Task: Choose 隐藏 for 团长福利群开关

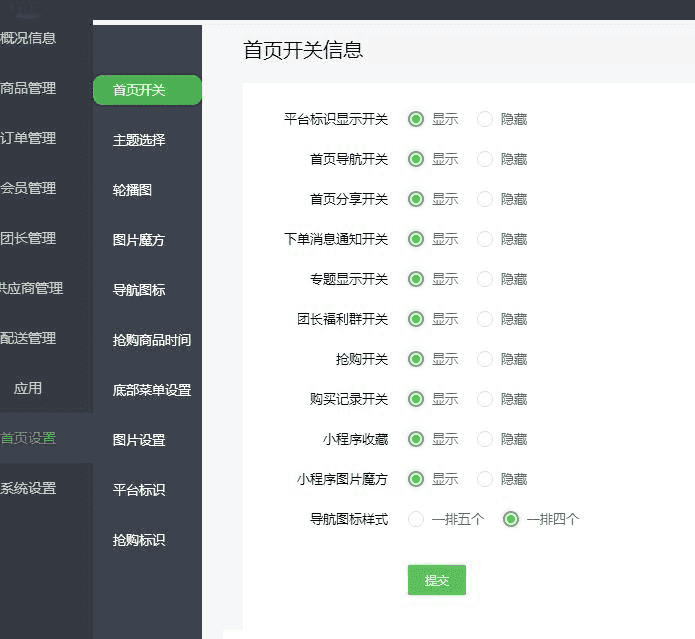Action: pyautogui.click(x=485, y=319)
